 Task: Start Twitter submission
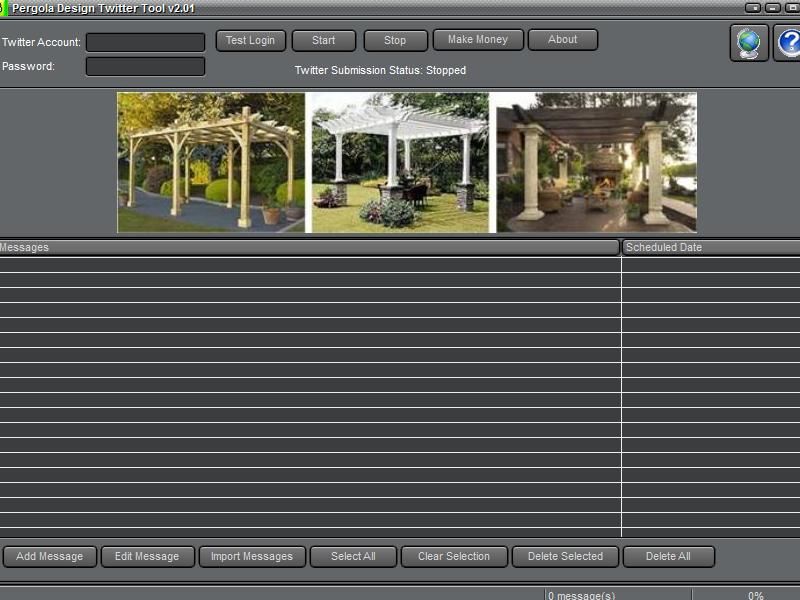323,40
